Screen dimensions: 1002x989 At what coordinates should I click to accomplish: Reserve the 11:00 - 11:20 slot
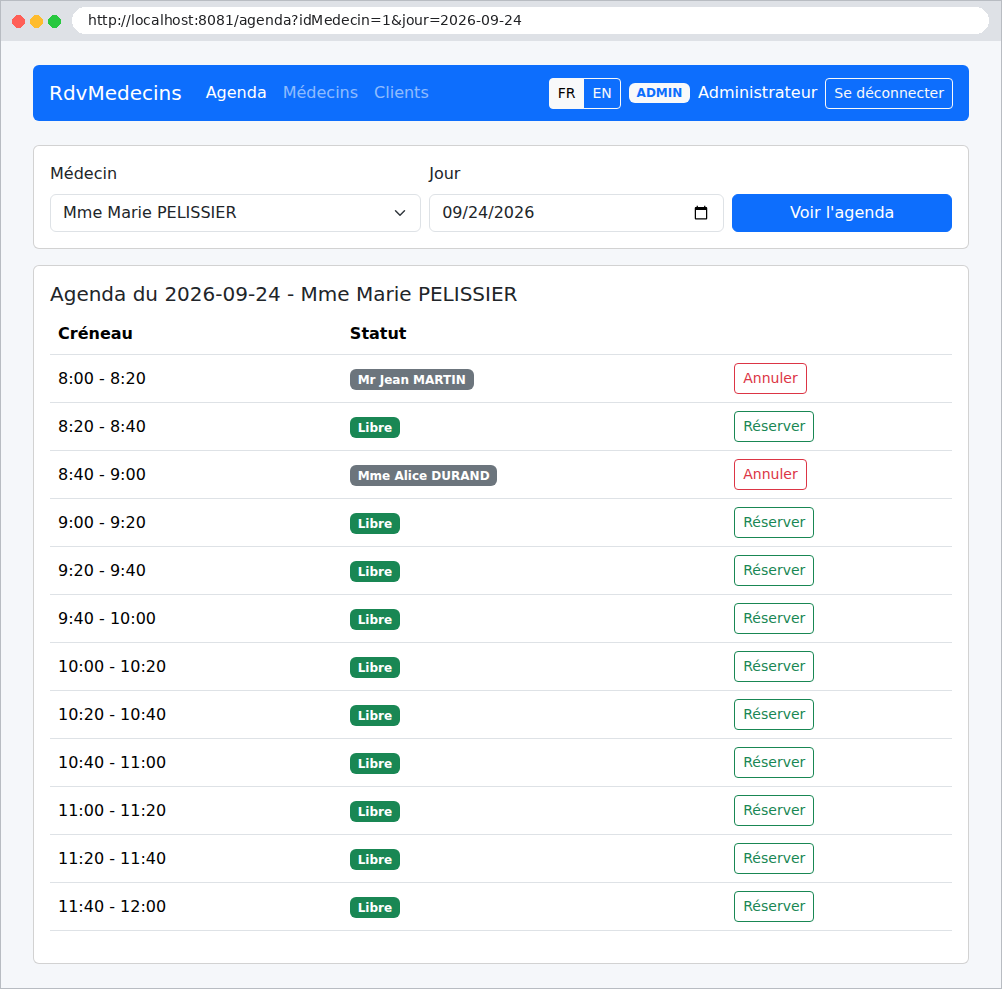coord(774,809)
